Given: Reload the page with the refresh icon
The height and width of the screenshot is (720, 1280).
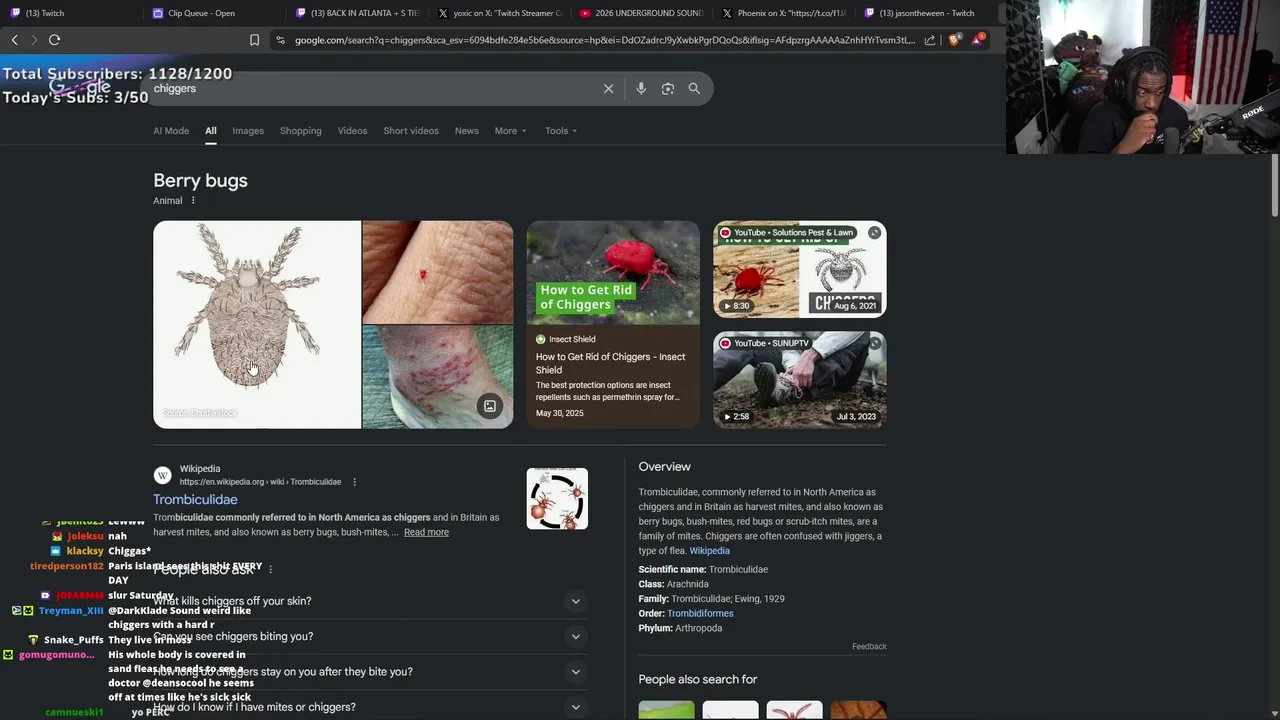Looking at the screenshot, I should point(54,40).
